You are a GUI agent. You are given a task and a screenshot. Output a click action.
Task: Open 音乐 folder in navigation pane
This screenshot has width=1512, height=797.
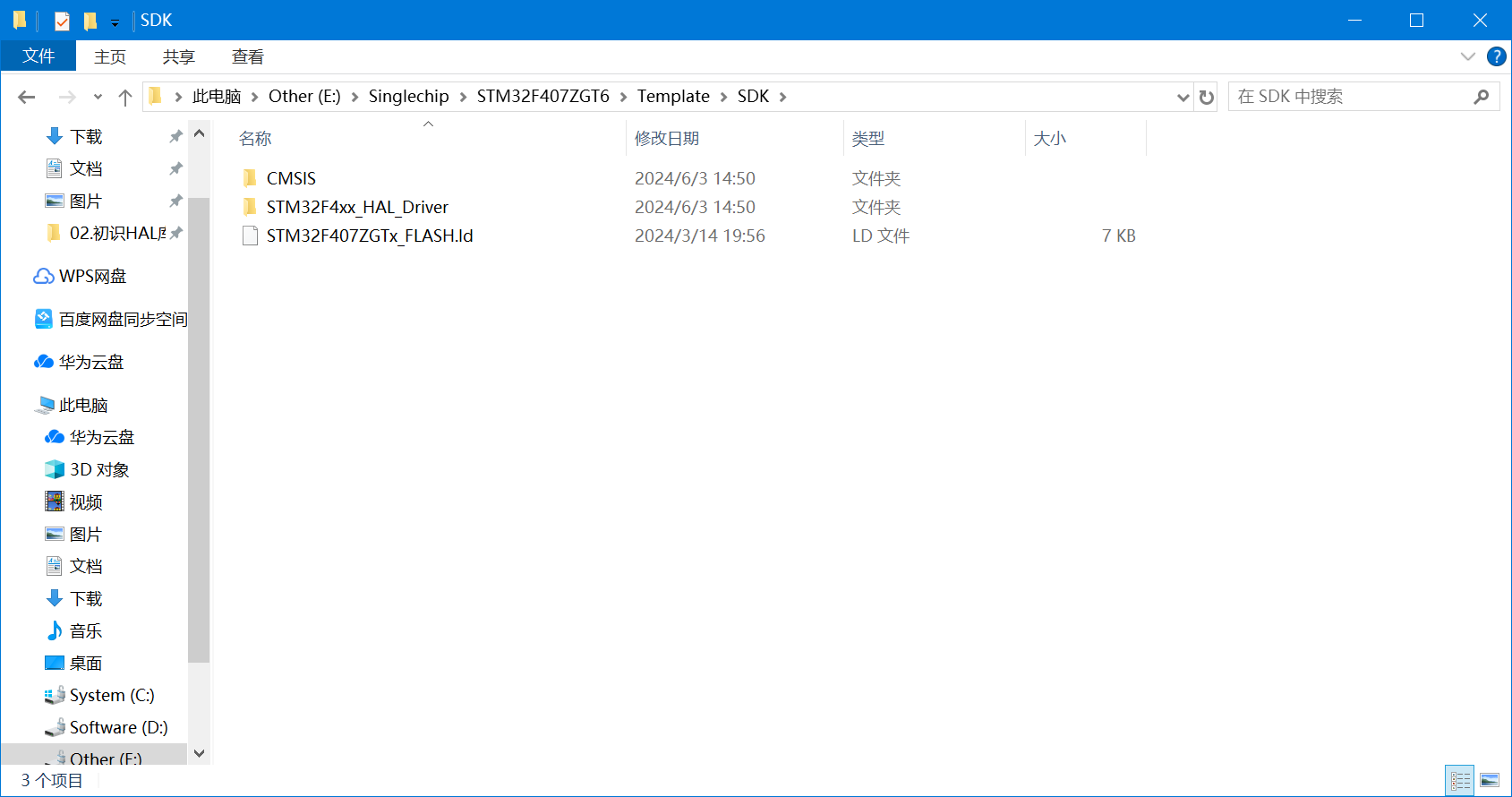coord(86,630)
